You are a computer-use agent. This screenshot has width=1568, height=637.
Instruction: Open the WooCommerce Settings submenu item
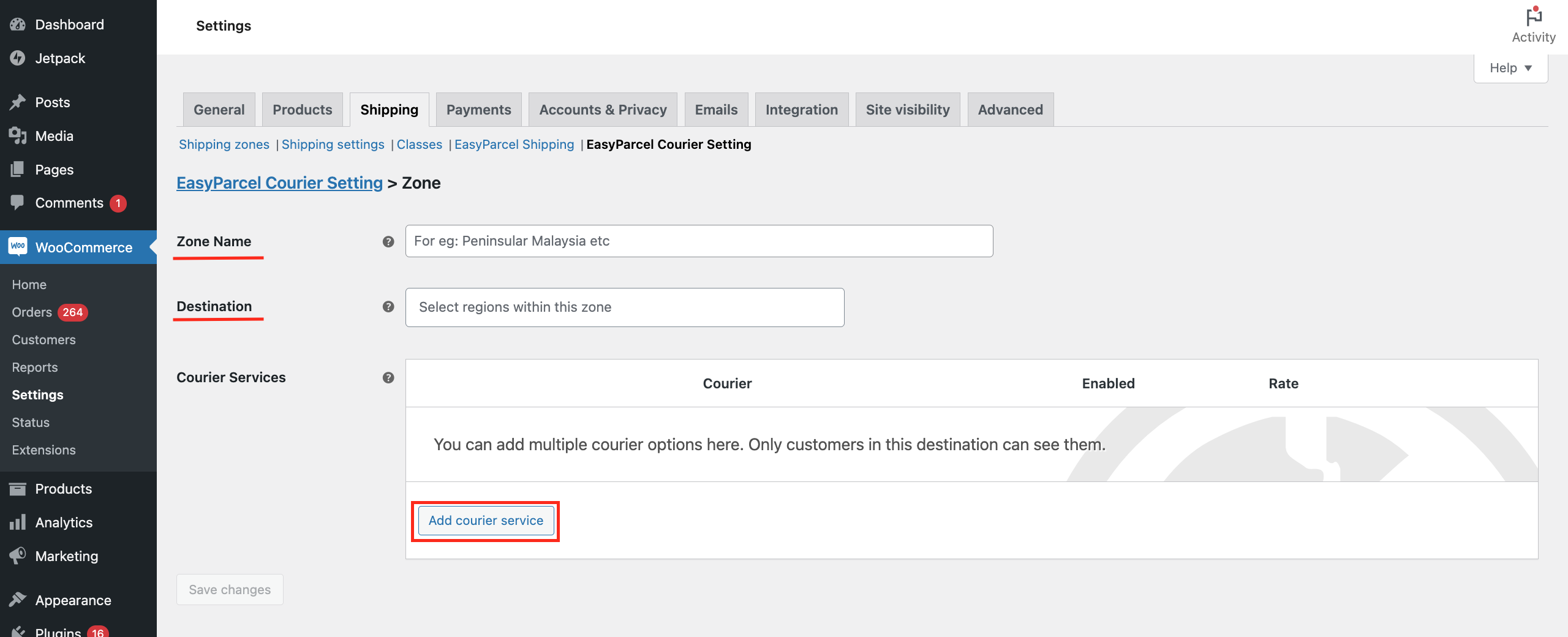[38, 395]
